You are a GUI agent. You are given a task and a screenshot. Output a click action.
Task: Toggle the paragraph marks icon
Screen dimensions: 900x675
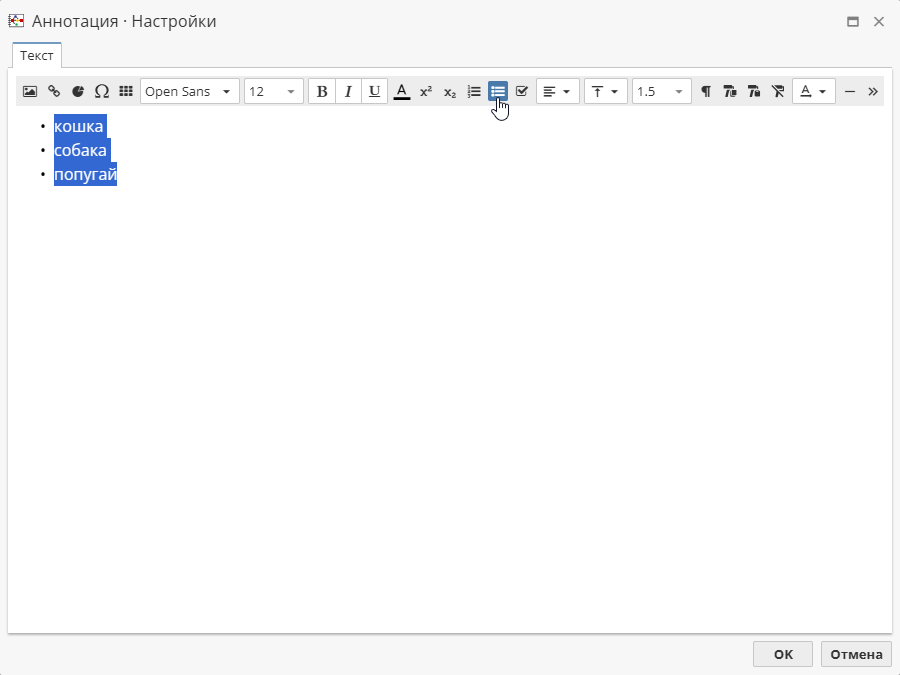tap(706, 91)
